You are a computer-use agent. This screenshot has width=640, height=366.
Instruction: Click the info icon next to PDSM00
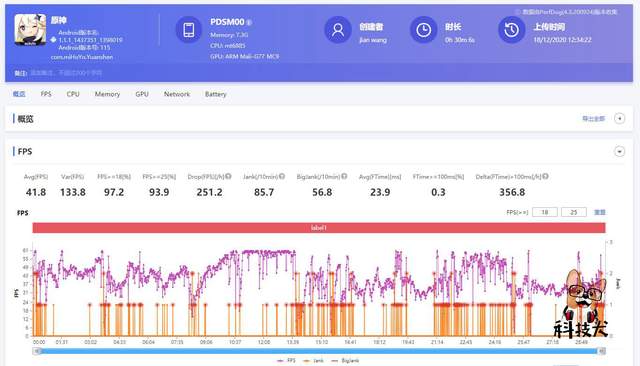(249, 23)
